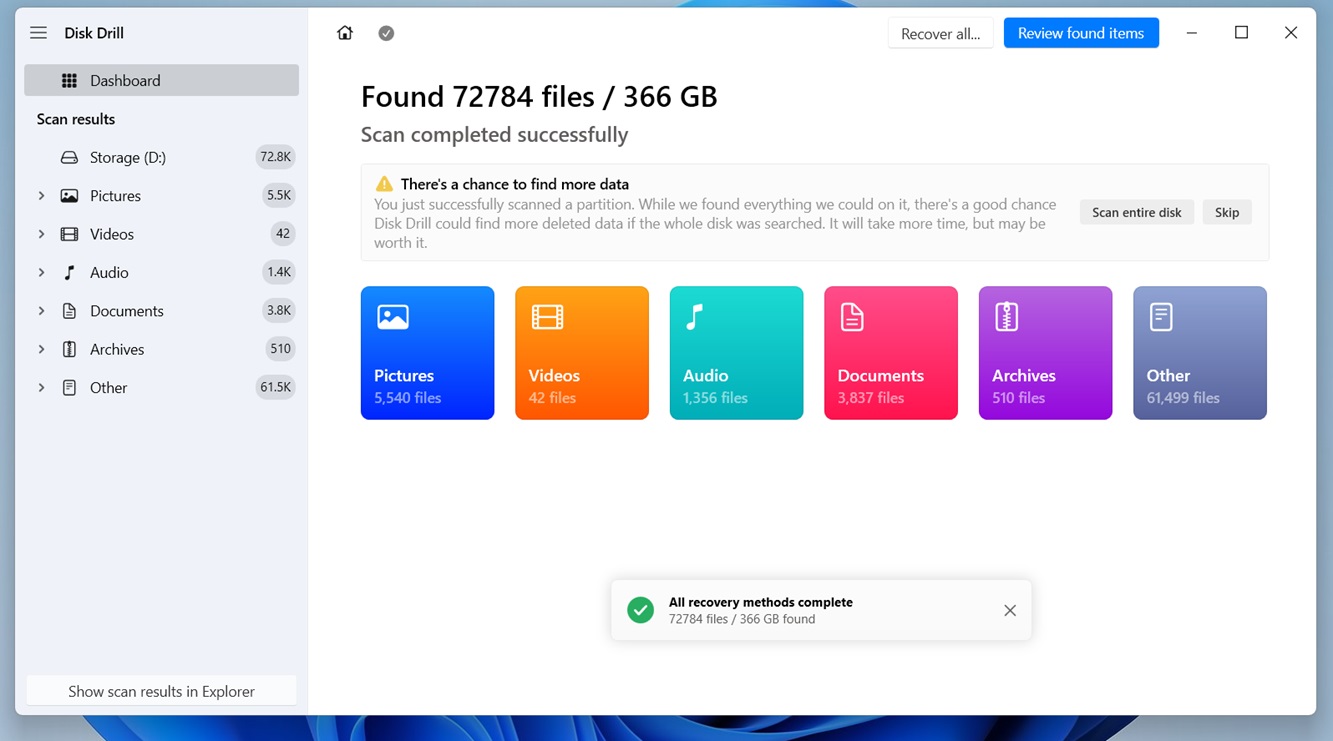Open the hamburger menu

click(x=38, y=33)
